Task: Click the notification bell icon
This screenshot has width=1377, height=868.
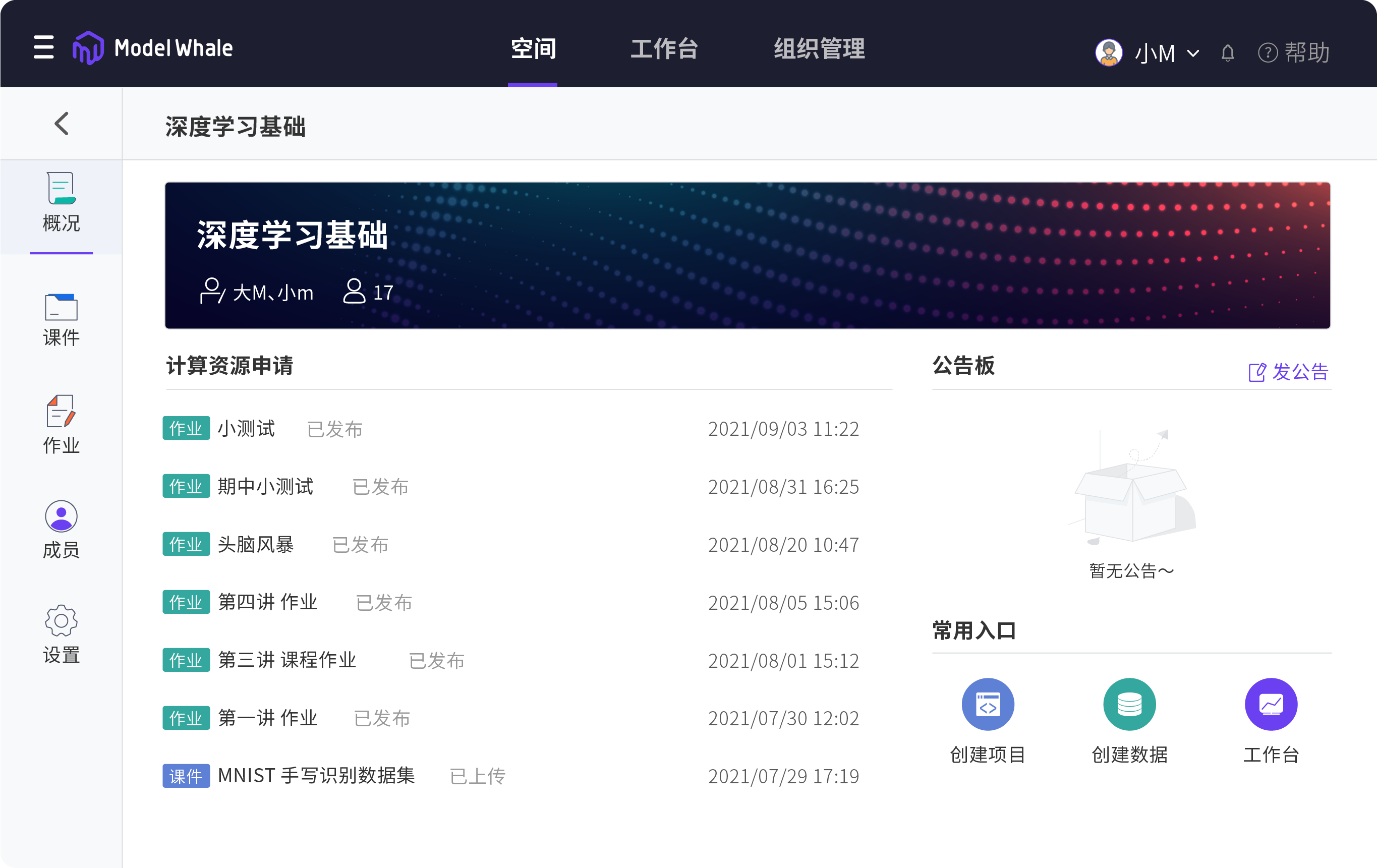Action: 1227,53
